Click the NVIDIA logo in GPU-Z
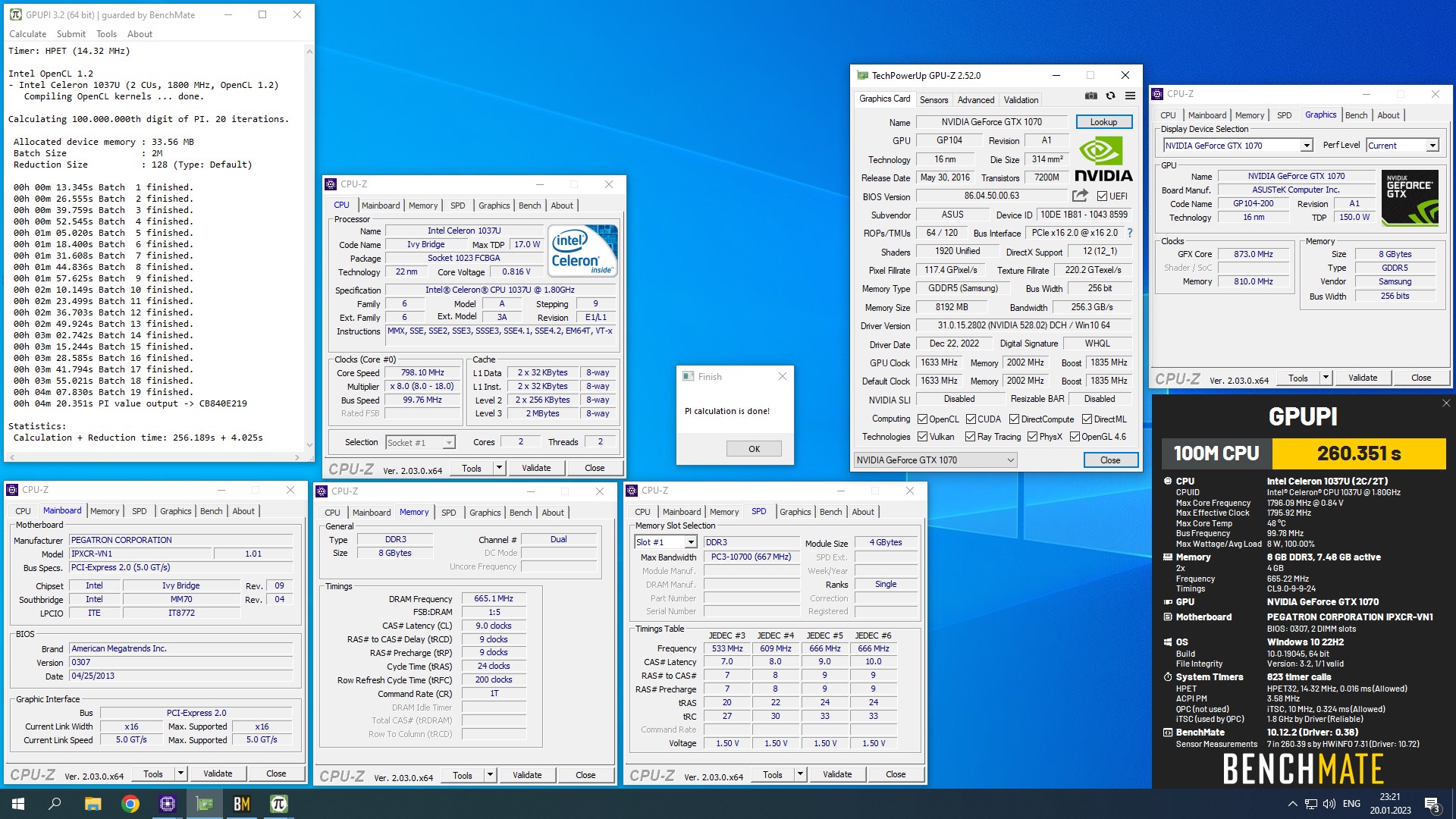Image resolution: width=1456 pixels, height=819 pixels. (1103, 159)
